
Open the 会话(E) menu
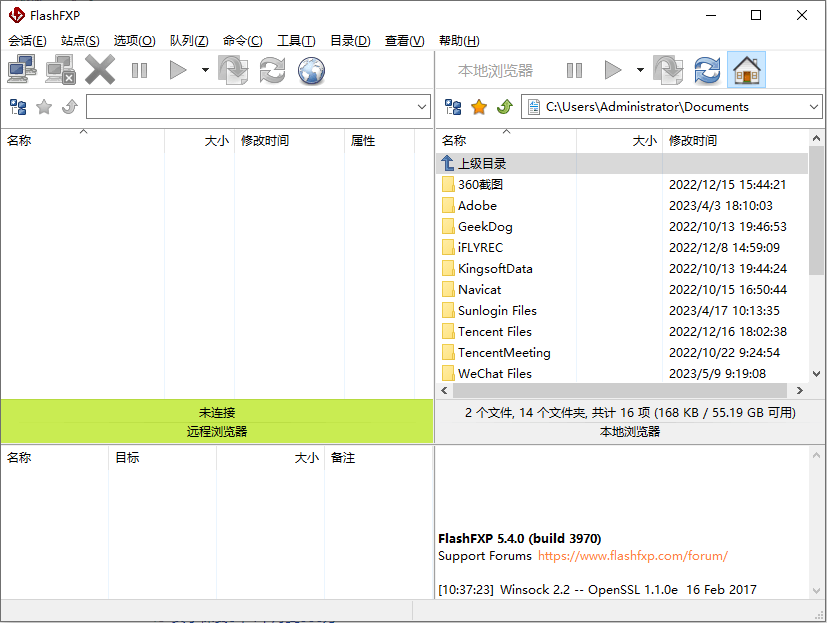[27, 41]
